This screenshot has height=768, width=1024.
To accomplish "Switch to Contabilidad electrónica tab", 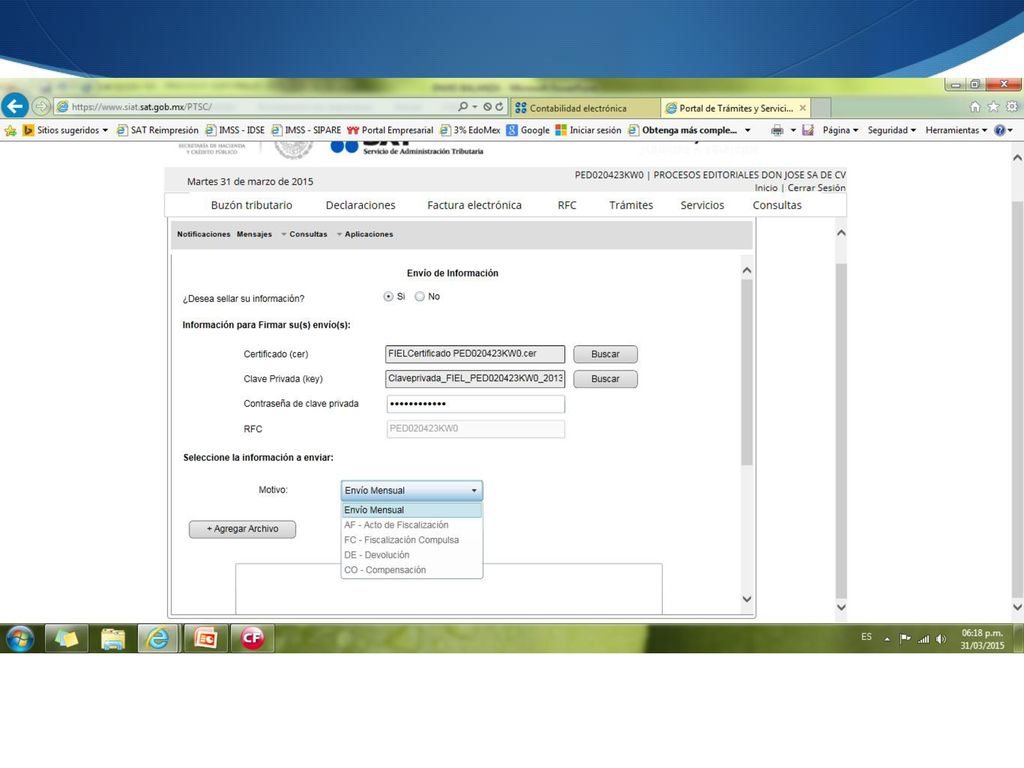I will [585, 108].
